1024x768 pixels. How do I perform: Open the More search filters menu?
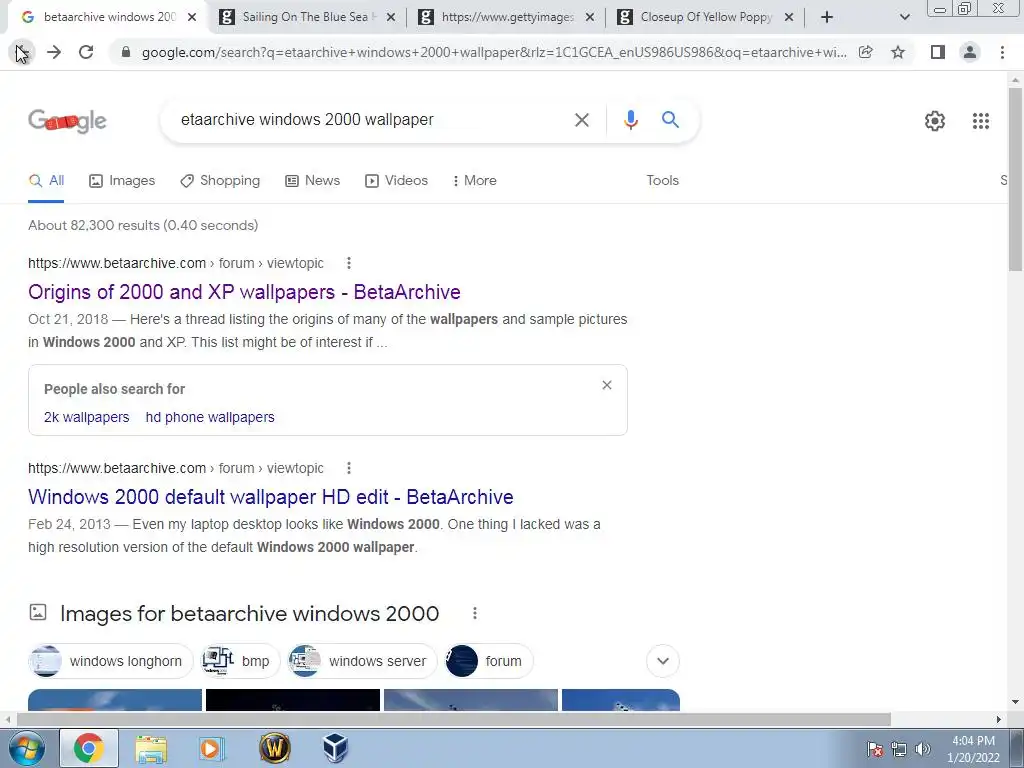(x=474, y=181)
